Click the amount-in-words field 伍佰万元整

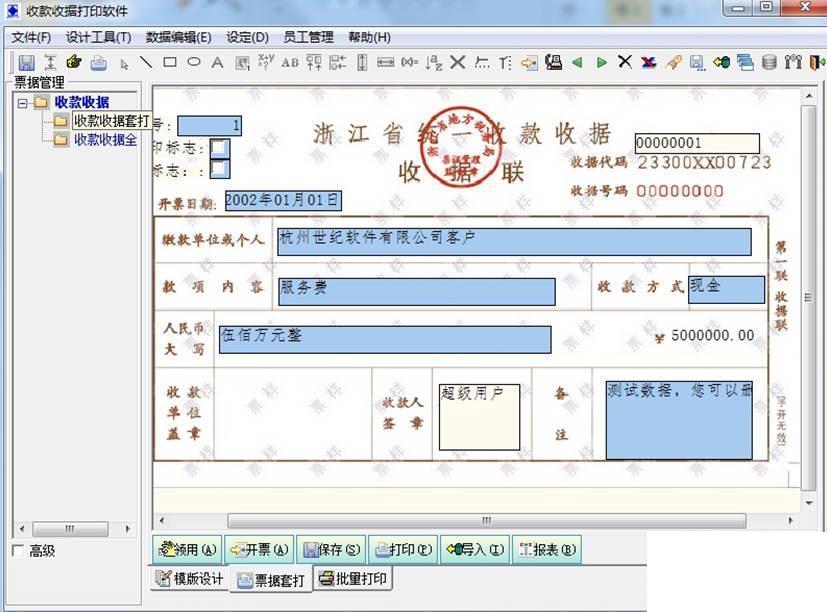point(385,339)
